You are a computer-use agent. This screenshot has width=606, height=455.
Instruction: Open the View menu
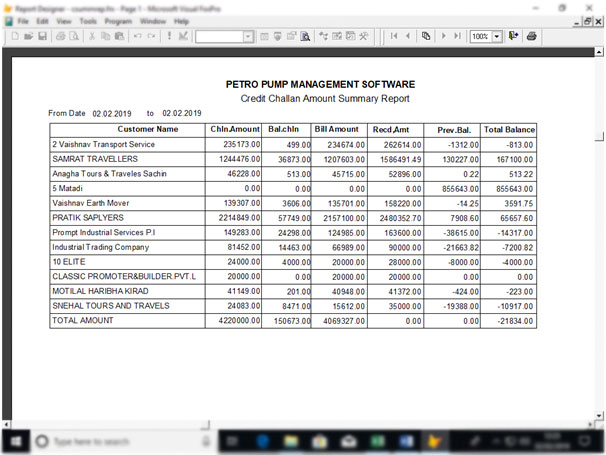click(x=64, y=21)
